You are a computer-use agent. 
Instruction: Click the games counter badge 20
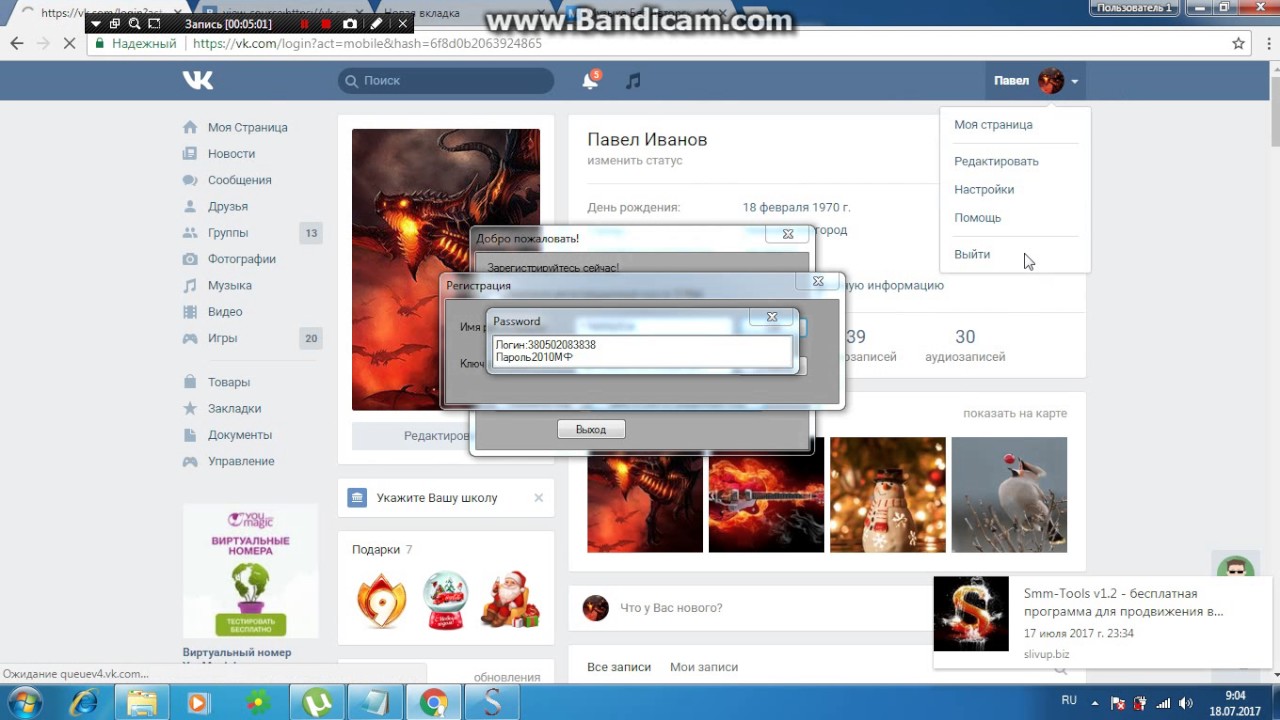click(311, 338)
